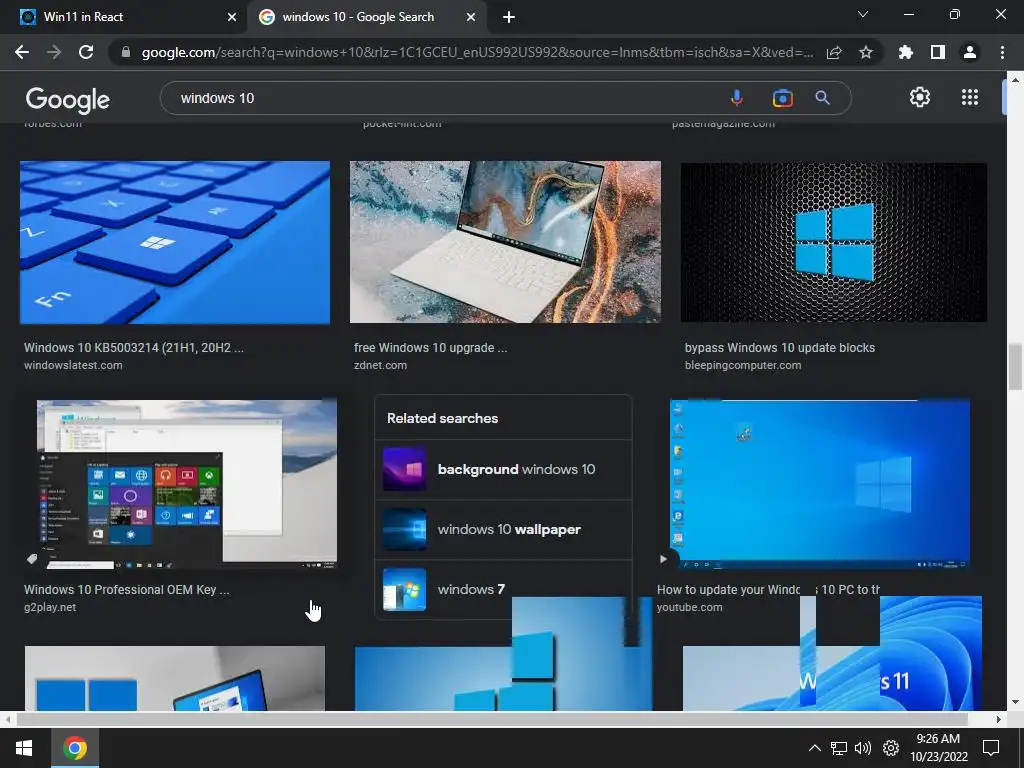Open the free Windows 10 upgrade result title

pyautogui.click(x=430, y=347)
